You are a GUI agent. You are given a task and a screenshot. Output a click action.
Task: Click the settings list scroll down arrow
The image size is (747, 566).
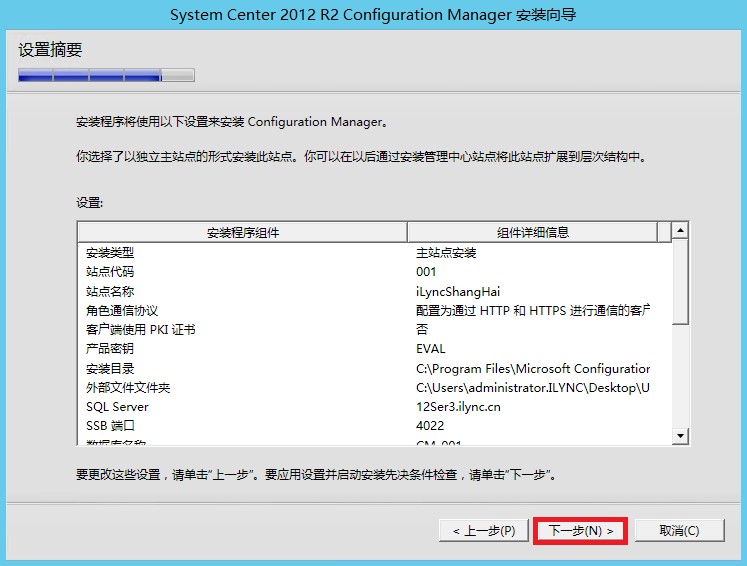click(x=680, y=435)
